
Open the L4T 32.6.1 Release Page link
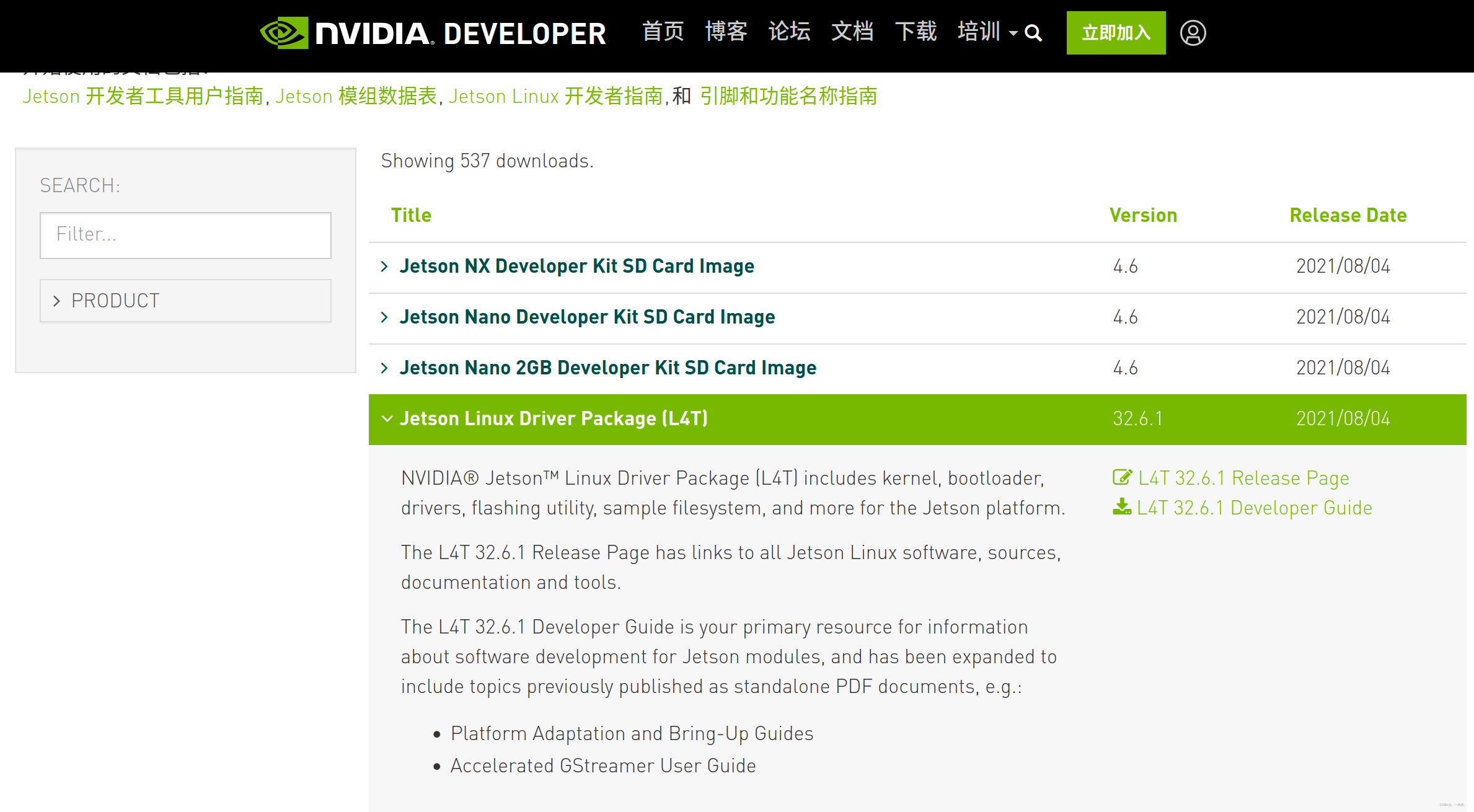[x=1243, y=478]
